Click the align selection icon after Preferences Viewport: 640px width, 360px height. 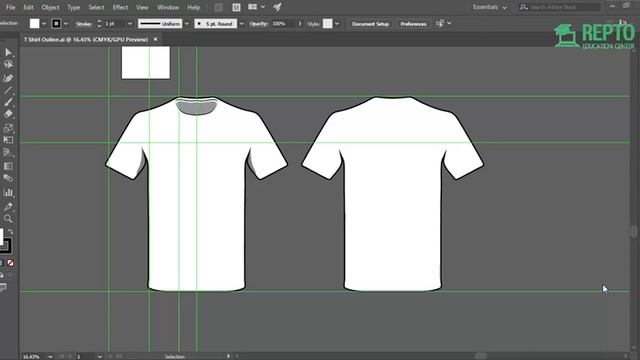pyautogui.click(x=440, y=24)
